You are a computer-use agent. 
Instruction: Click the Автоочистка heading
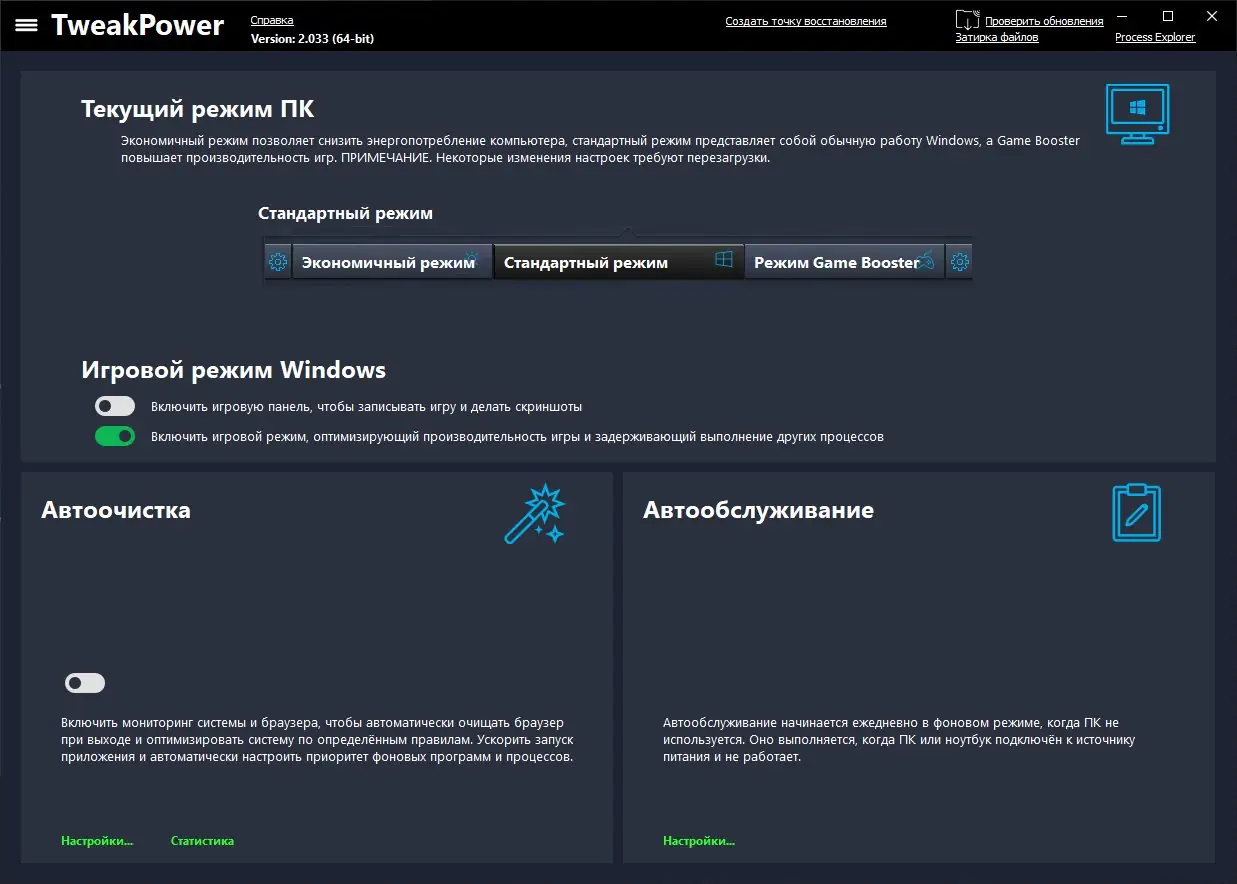point(116,510)
